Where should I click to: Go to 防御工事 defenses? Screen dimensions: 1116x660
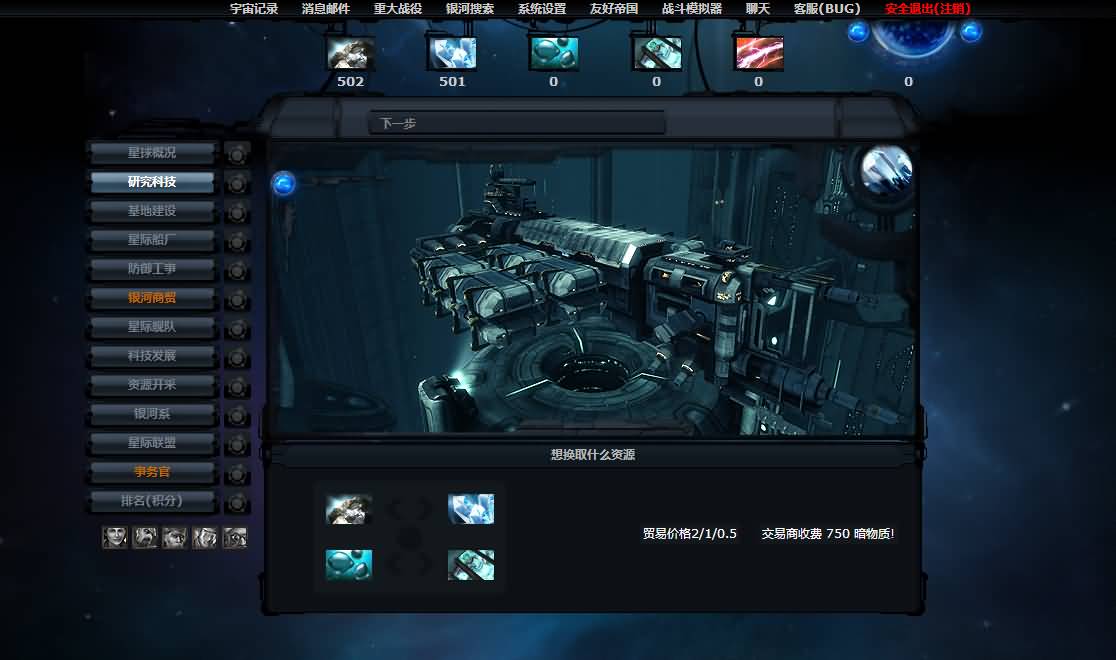[x=152, y=268]
